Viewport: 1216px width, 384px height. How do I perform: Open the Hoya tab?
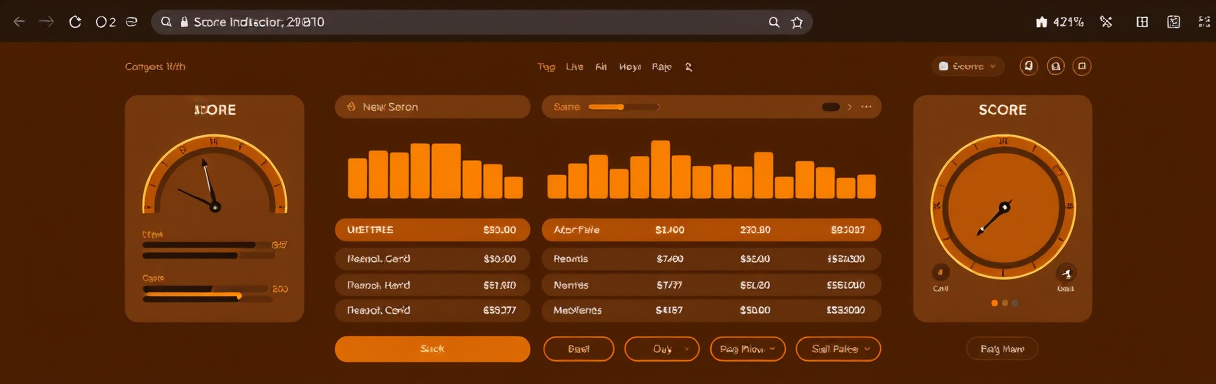click(x=630, y=67)
